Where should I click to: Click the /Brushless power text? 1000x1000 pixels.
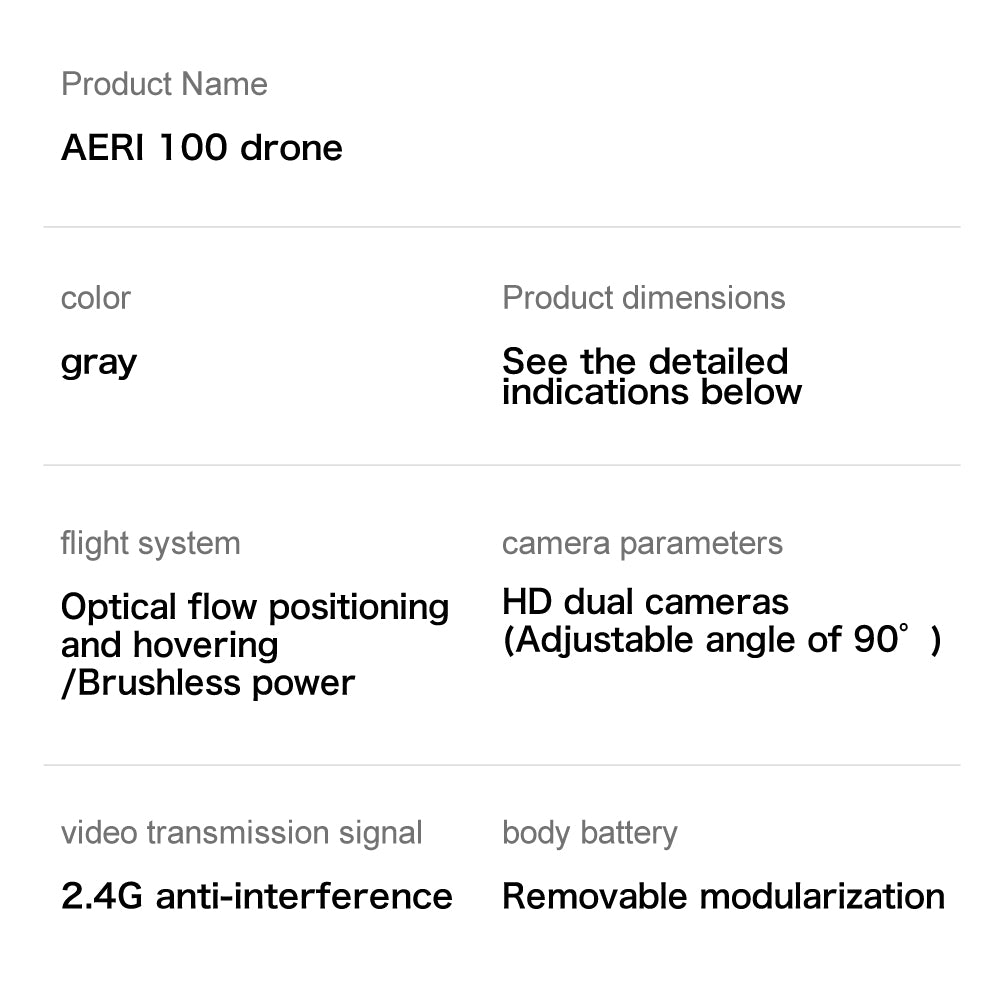(x=208, y=684)
